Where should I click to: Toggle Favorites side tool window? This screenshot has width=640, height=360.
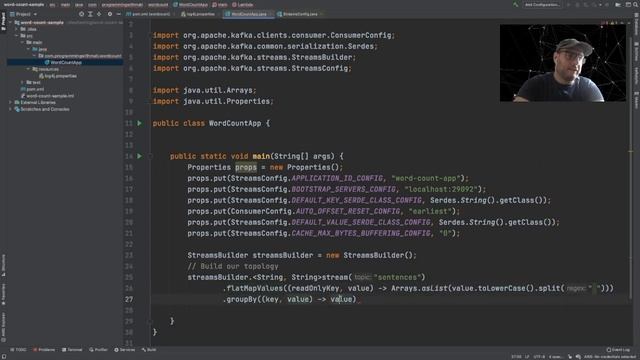[x=3, y=294]
